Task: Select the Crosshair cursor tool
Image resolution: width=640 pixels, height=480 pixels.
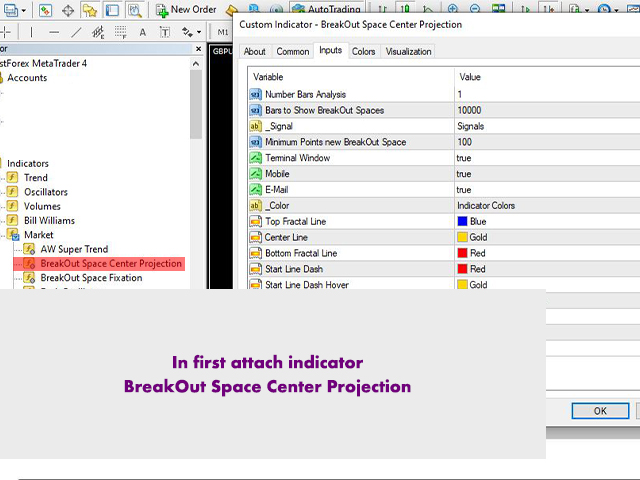Action: tap(6, 32)
